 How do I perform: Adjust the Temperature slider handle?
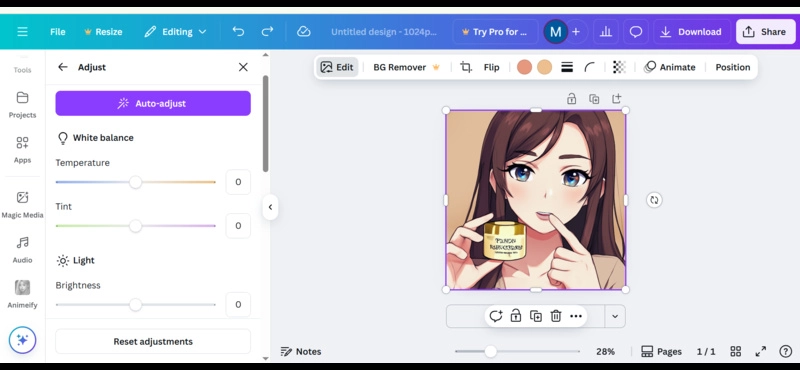(x=135, y=182)
